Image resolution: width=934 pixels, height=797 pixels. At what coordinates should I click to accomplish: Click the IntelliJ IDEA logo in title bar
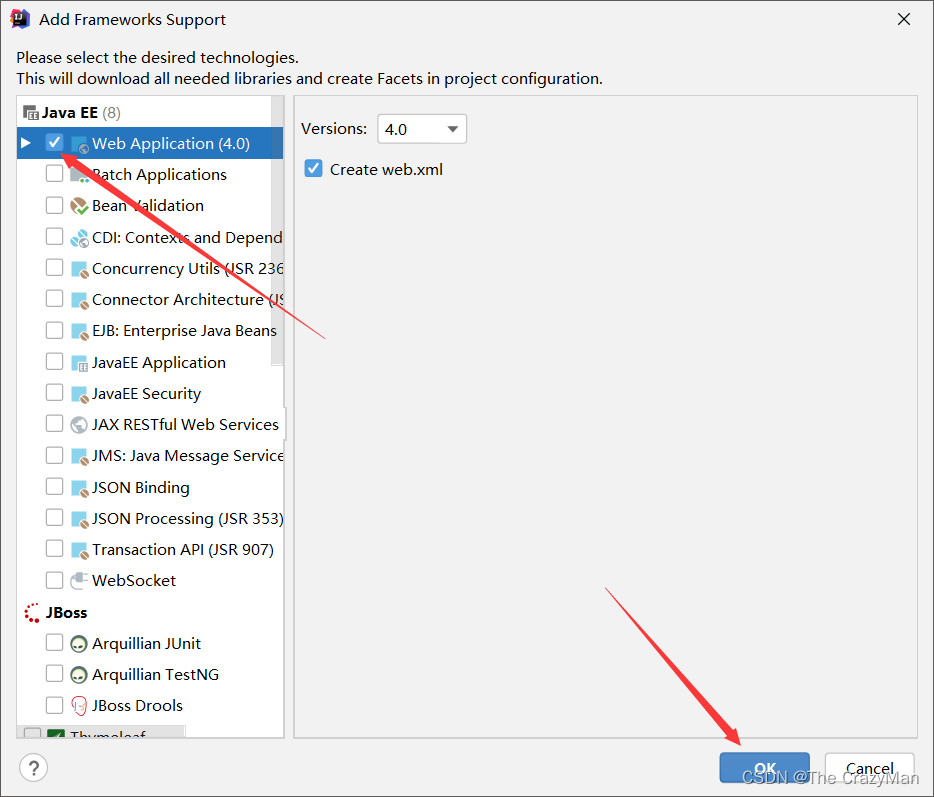[20, 19]
